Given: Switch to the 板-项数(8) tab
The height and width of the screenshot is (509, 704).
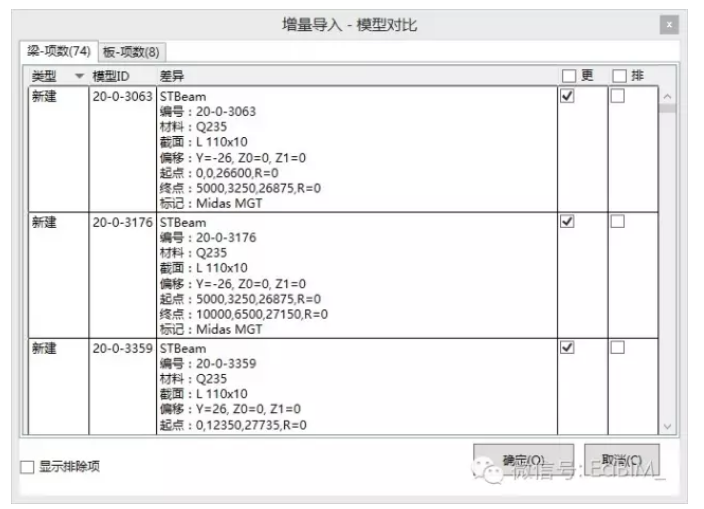Looking at the screenshot, I should click(x=132, y=52).
